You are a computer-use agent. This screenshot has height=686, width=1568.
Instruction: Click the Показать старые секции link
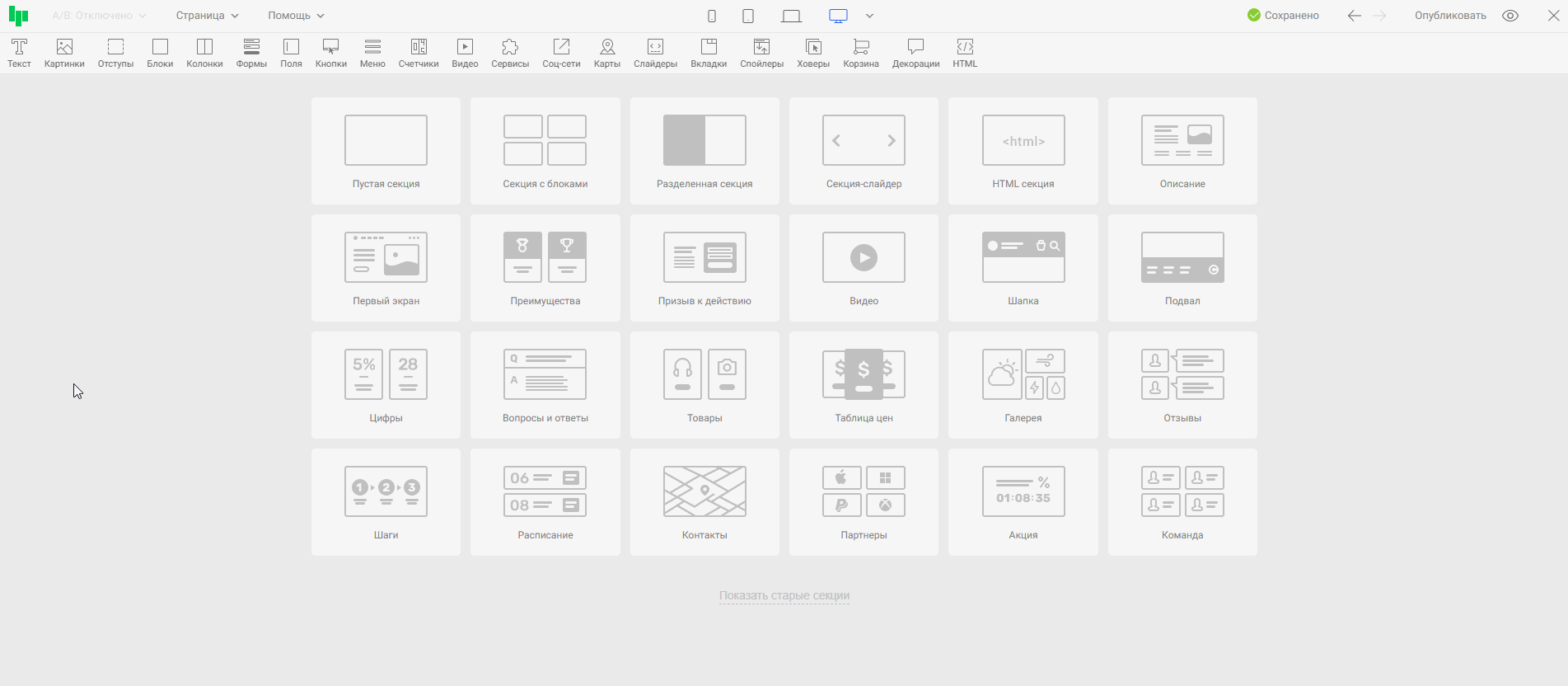coord(784,595)
